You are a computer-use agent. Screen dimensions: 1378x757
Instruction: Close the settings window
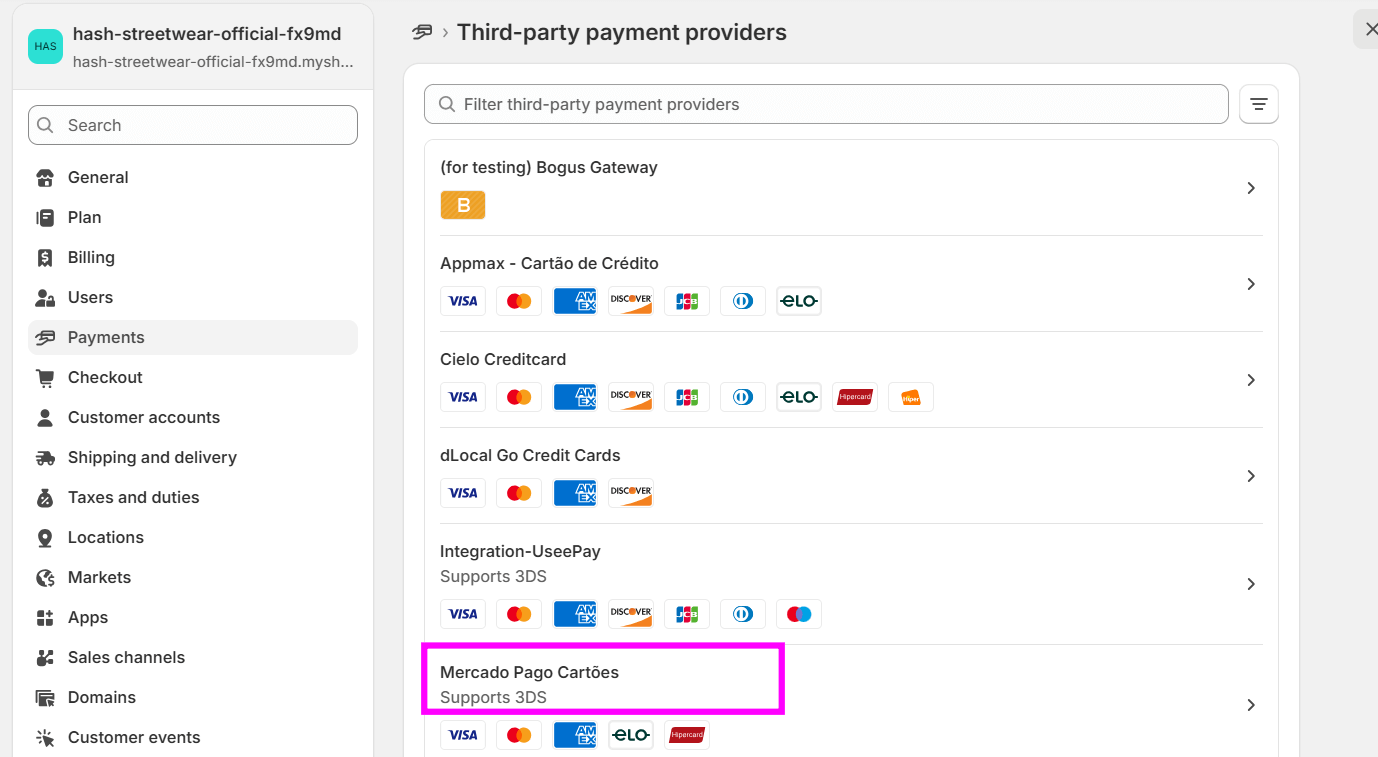tap(1369, 29)
